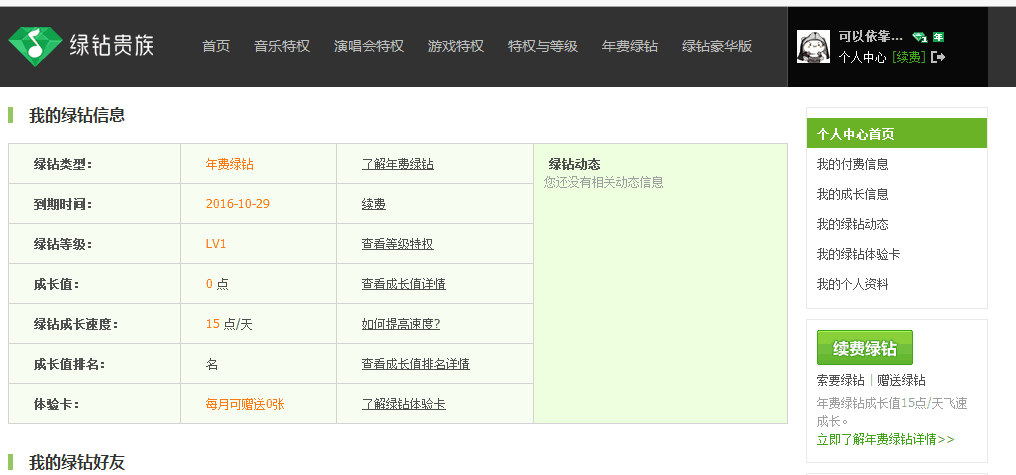The height and width of the screenshot is (475, 1016).
Task: Click the 绿钻类型: label
Action: pyautogui.click(x=63, y=165)
